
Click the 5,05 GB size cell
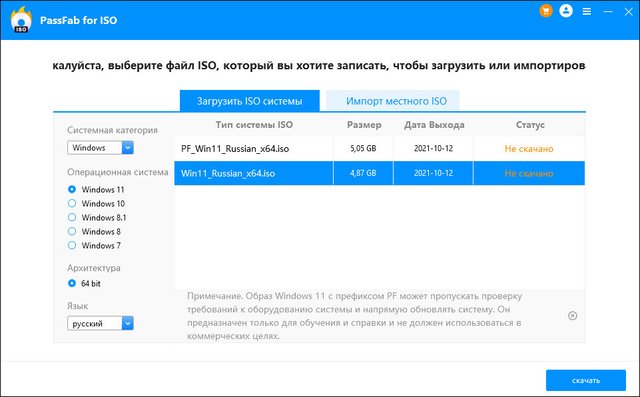tap(363, 149)
